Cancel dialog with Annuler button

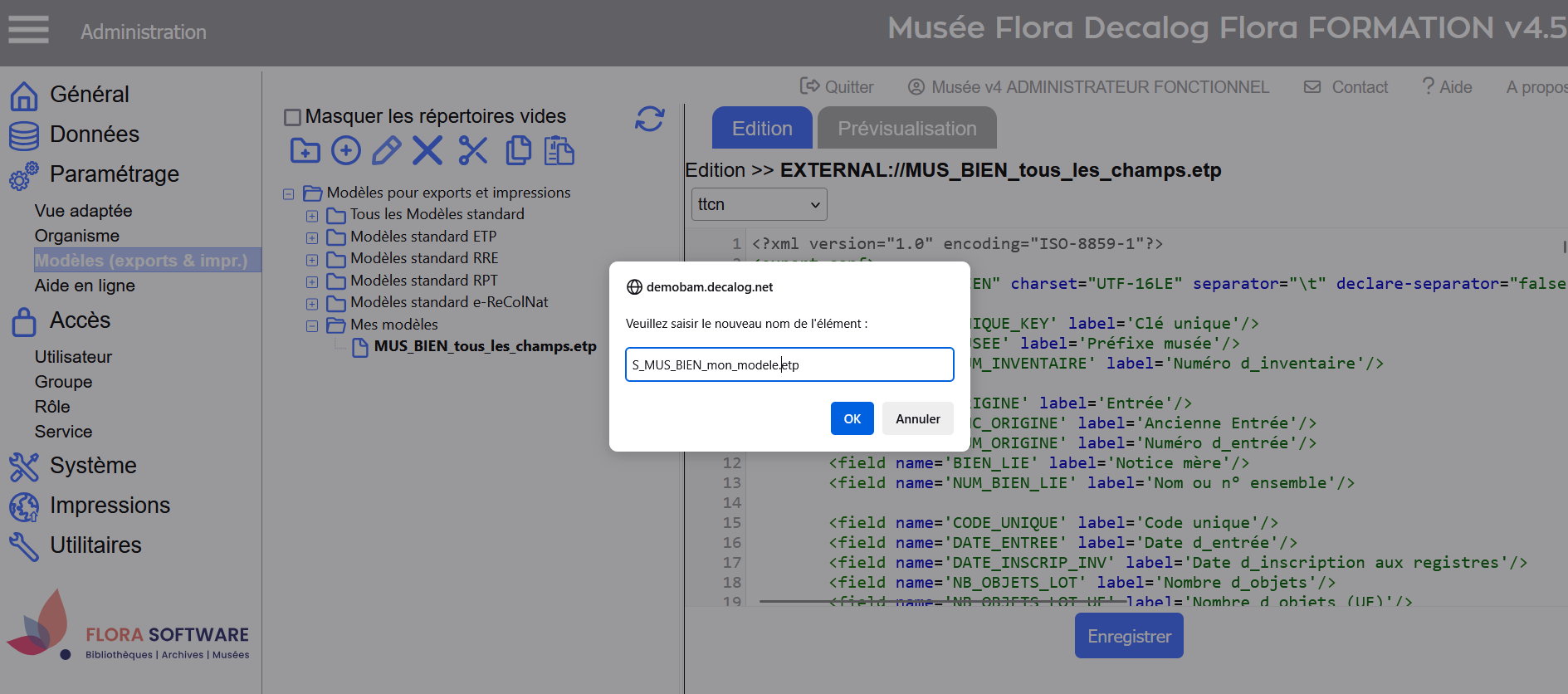pyautogui.click(x=917, y=418)
